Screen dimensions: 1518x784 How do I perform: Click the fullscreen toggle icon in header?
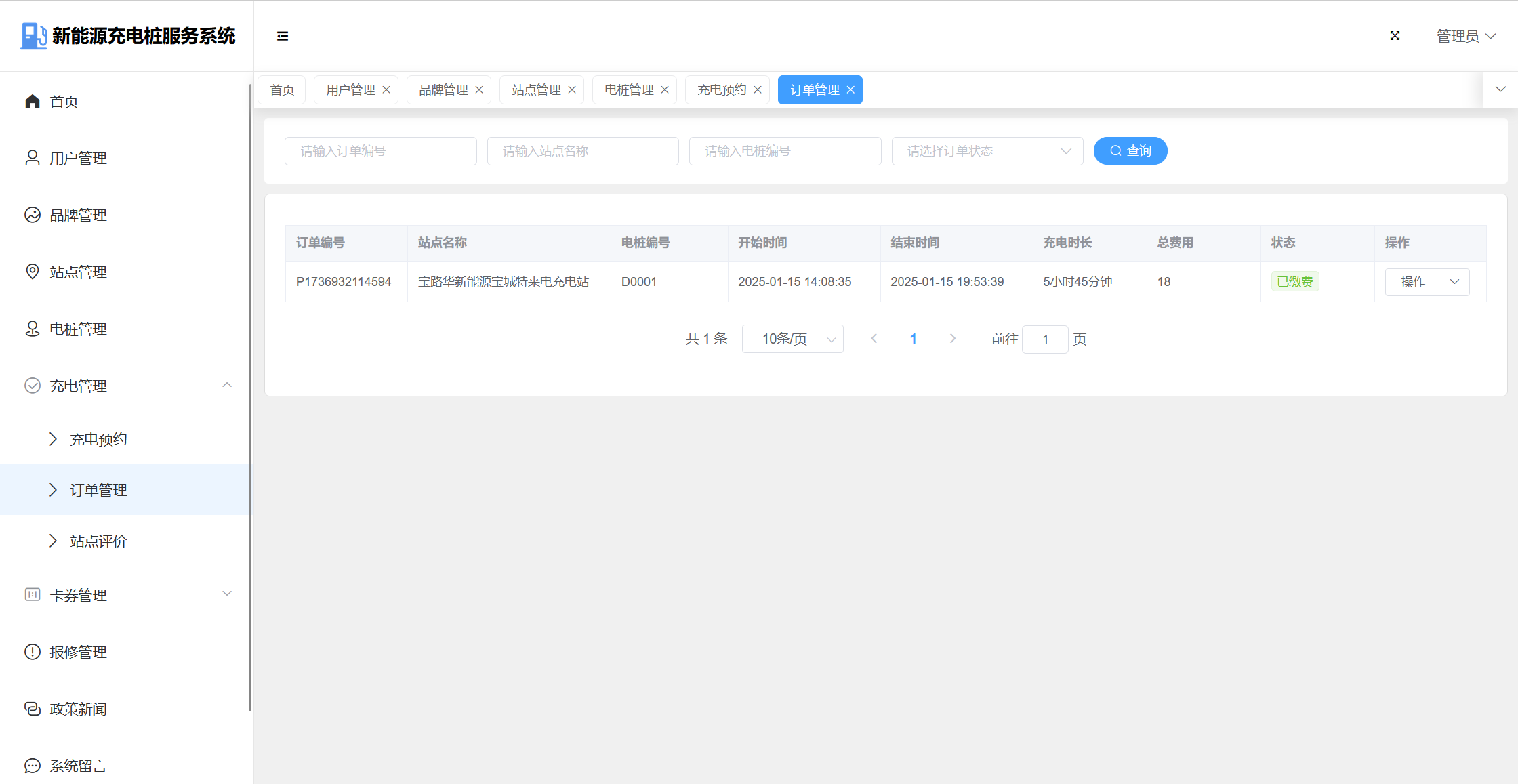click(1395, 36)
